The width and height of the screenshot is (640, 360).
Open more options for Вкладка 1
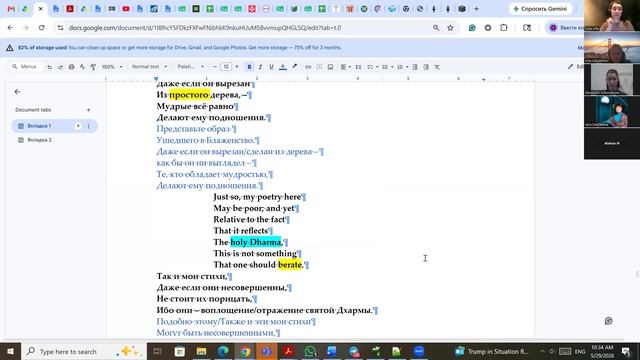tap(89, 126)
